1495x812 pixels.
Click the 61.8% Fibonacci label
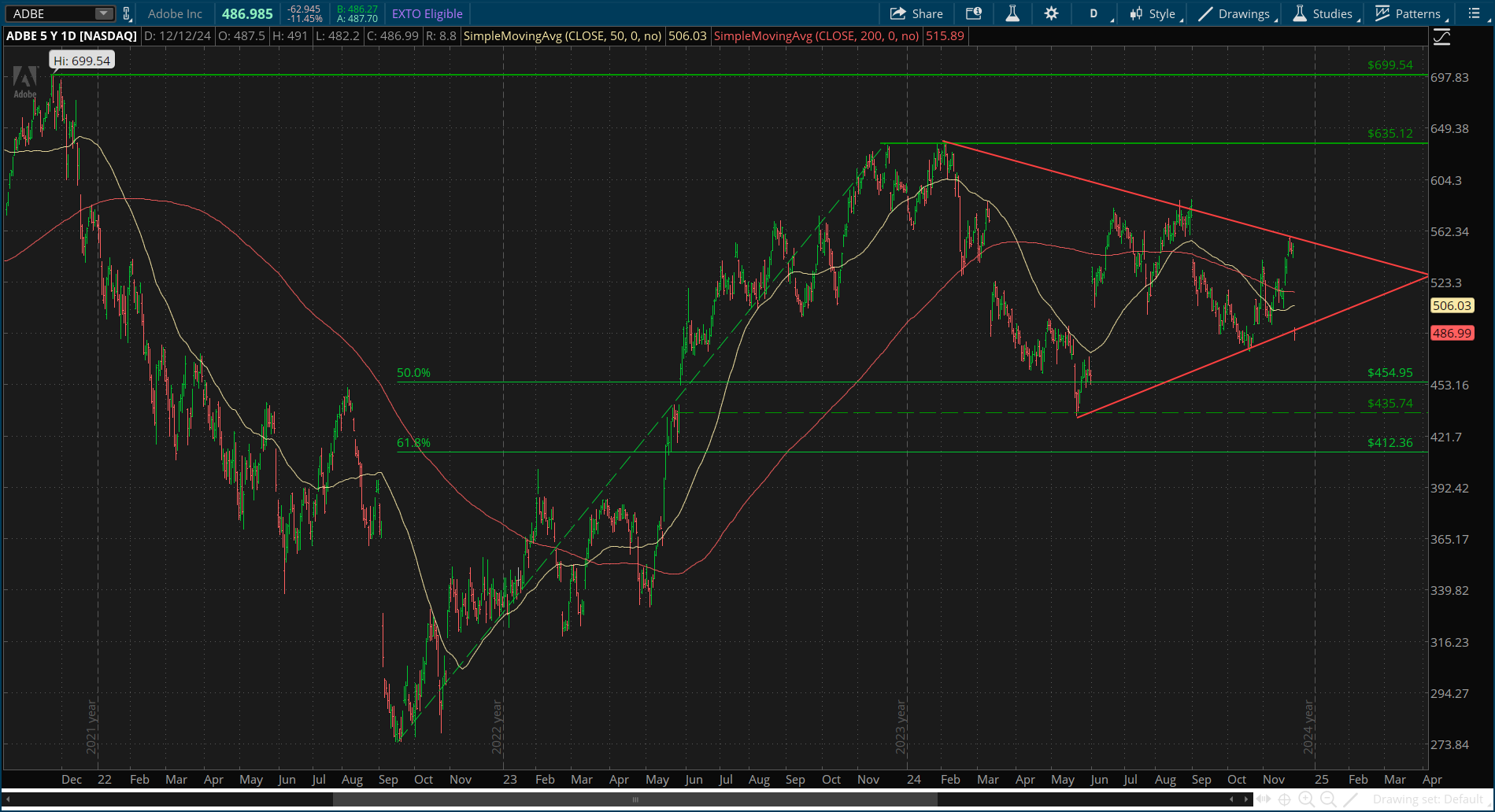(x=413, y=443)
